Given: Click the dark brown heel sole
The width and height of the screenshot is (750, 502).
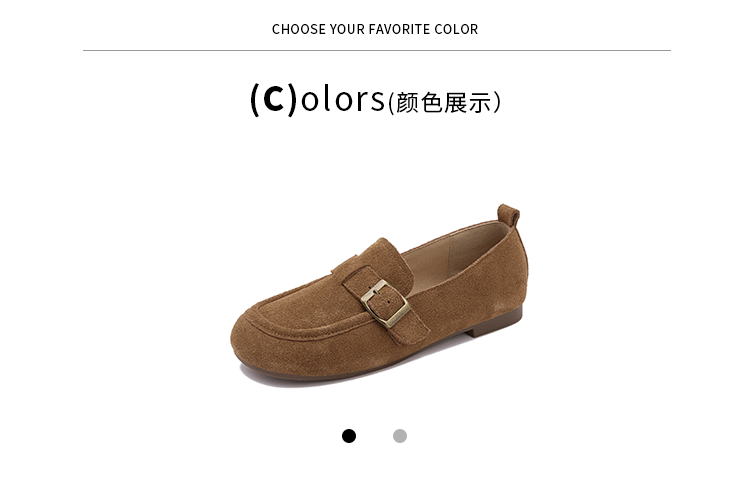Looking at the screenshot, I should pos(495,324).
